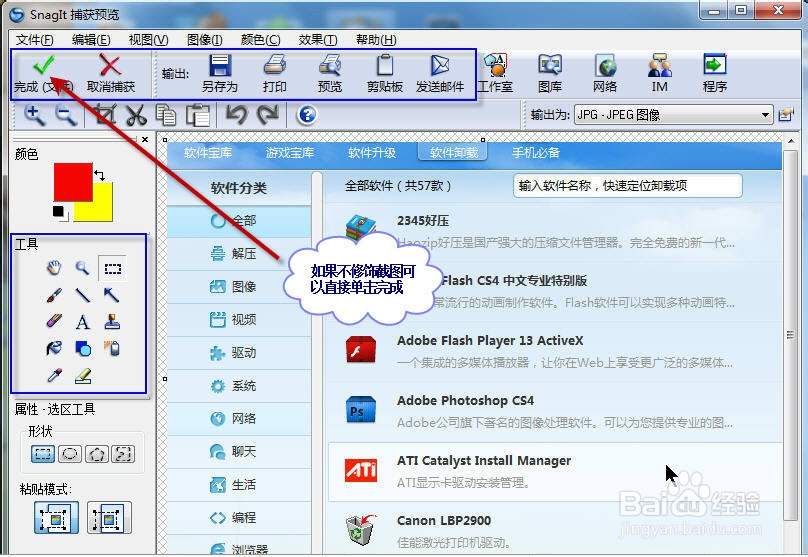Open the 图库 library output
Image resolution: width=808 pixels, height=557 pixels.
(550, 73)
